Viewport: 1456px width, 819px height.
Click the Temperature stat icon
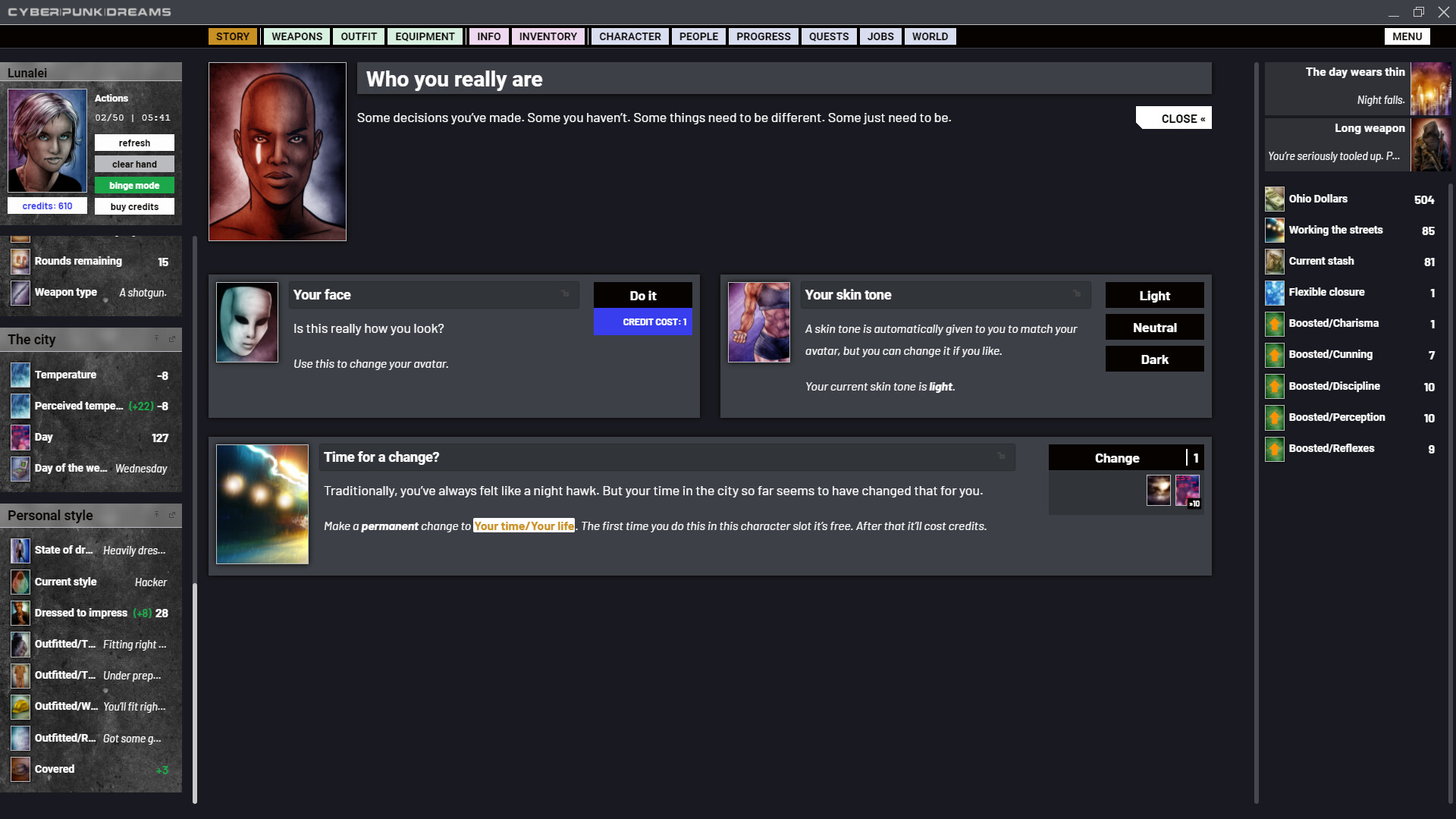point(18,374)
